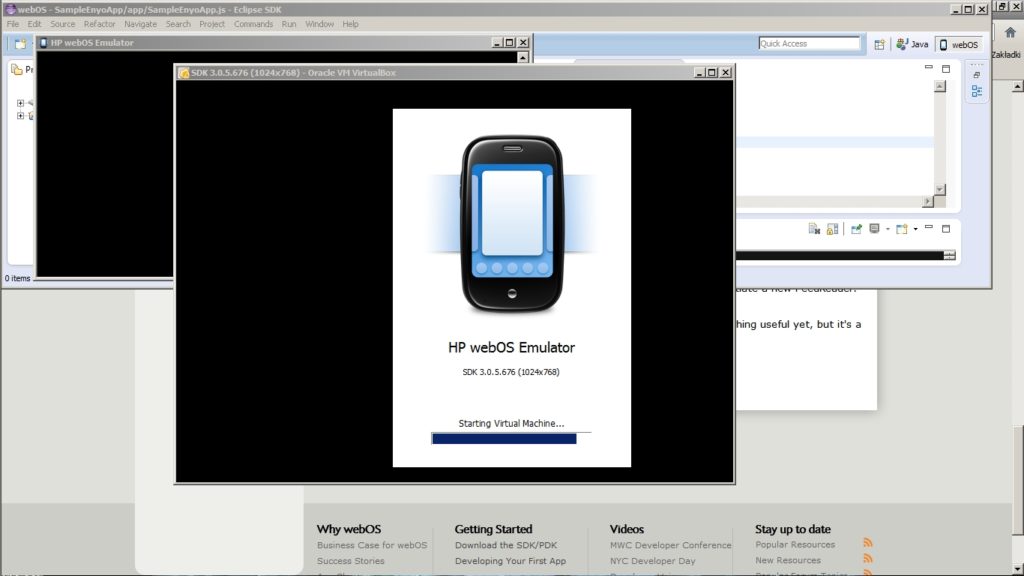Click scroll down arrow in editor panel

click(x=940, y=189)
